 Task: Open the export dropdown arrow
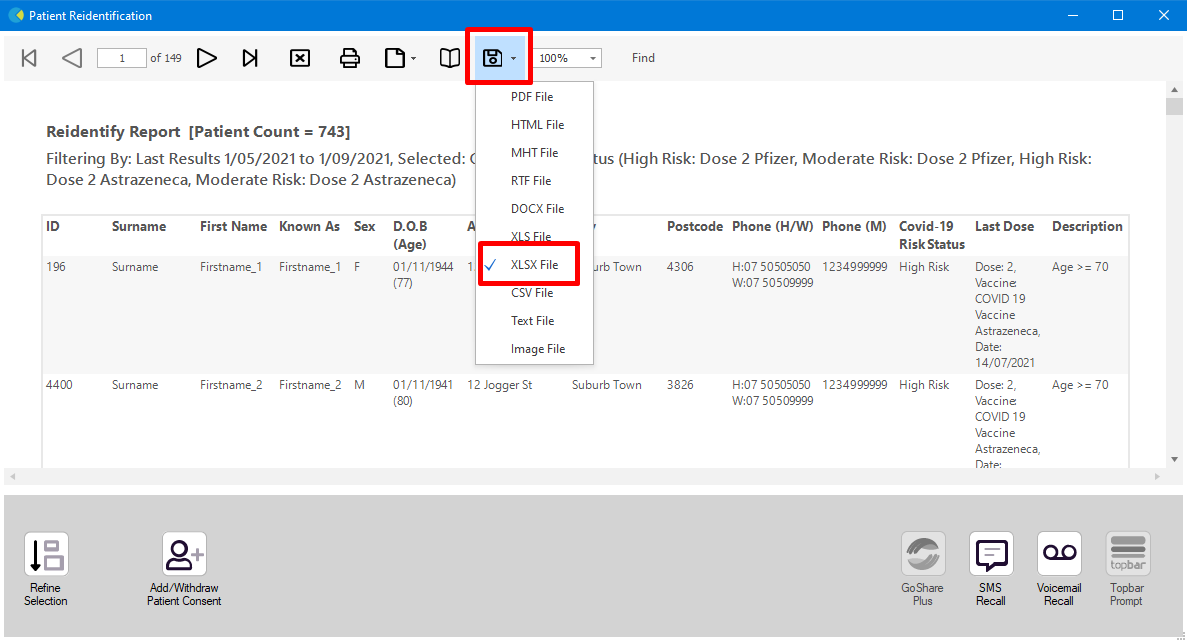pyautogui.click(x=513, y=58)
